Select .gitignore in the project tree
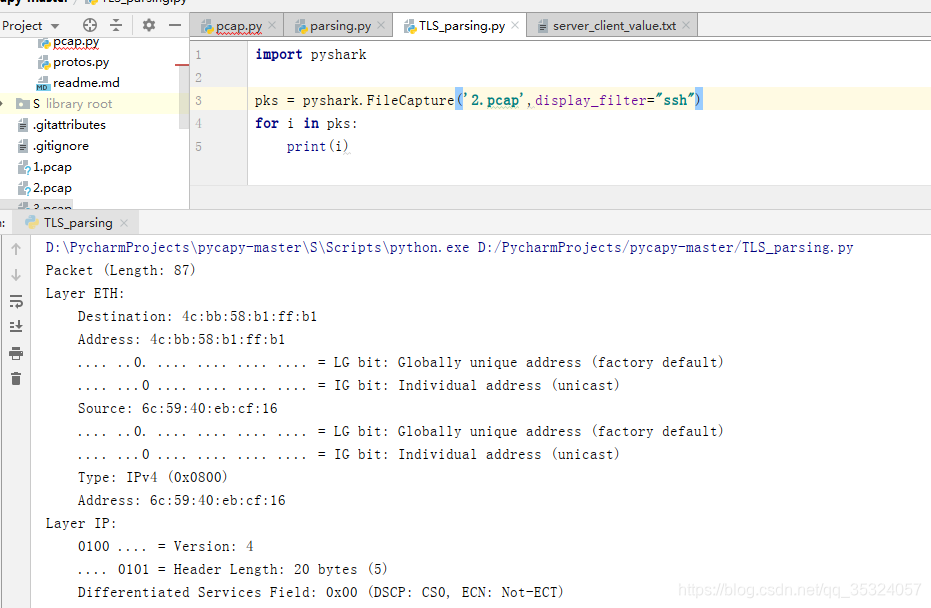The image size is (931, 608). coord(61,145)
